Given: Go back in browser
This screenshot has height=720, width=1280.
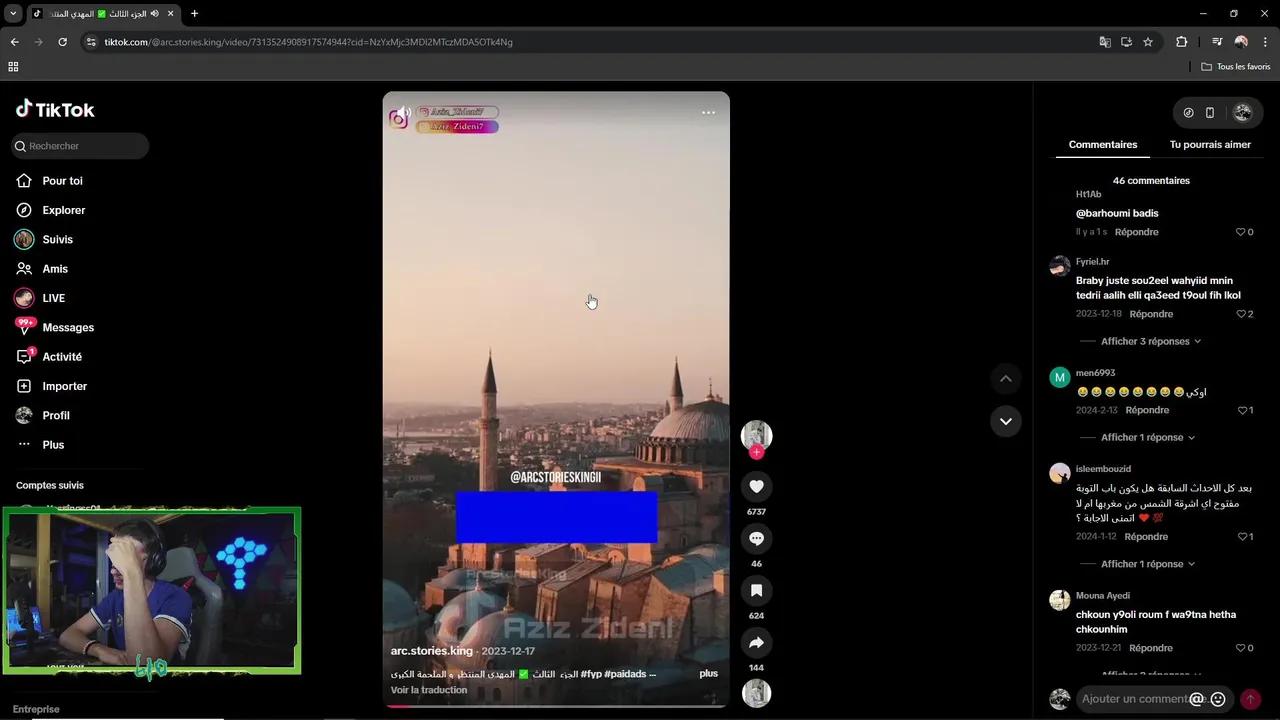Looking at the screenshot, I should pos(14,42).
